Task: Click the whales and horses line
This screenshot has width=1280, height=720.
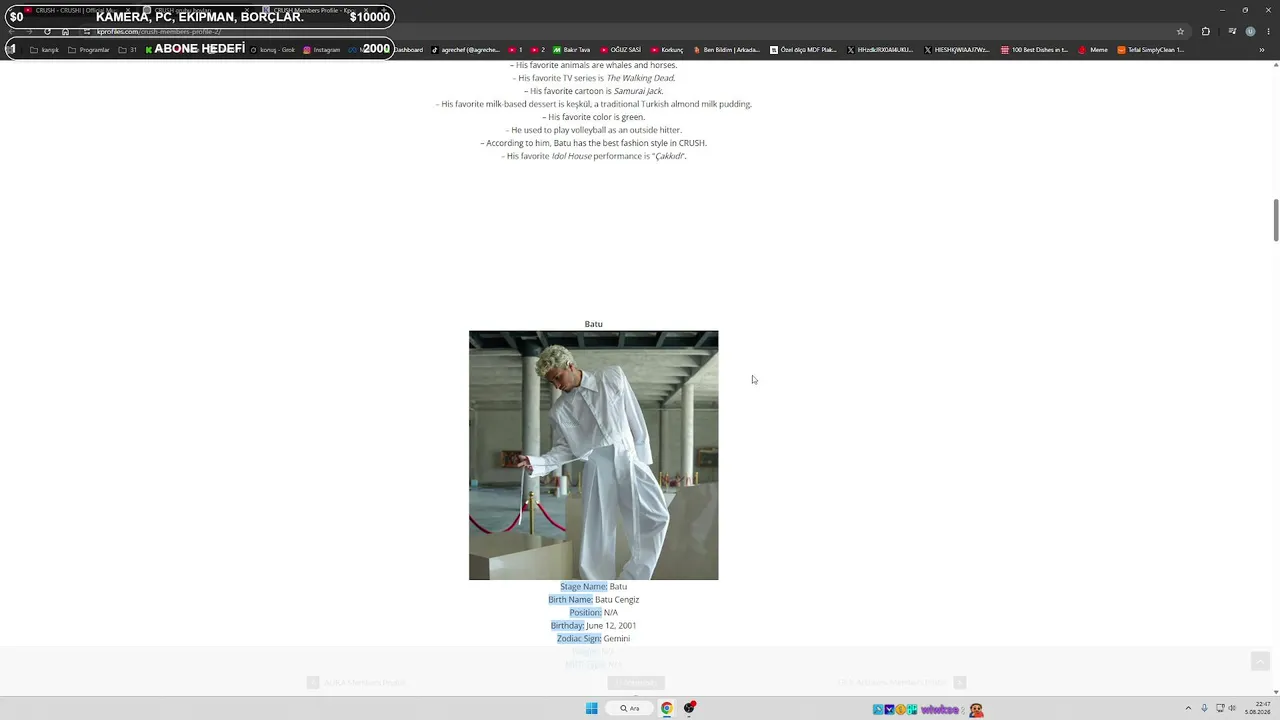Action: pos(593,65)
